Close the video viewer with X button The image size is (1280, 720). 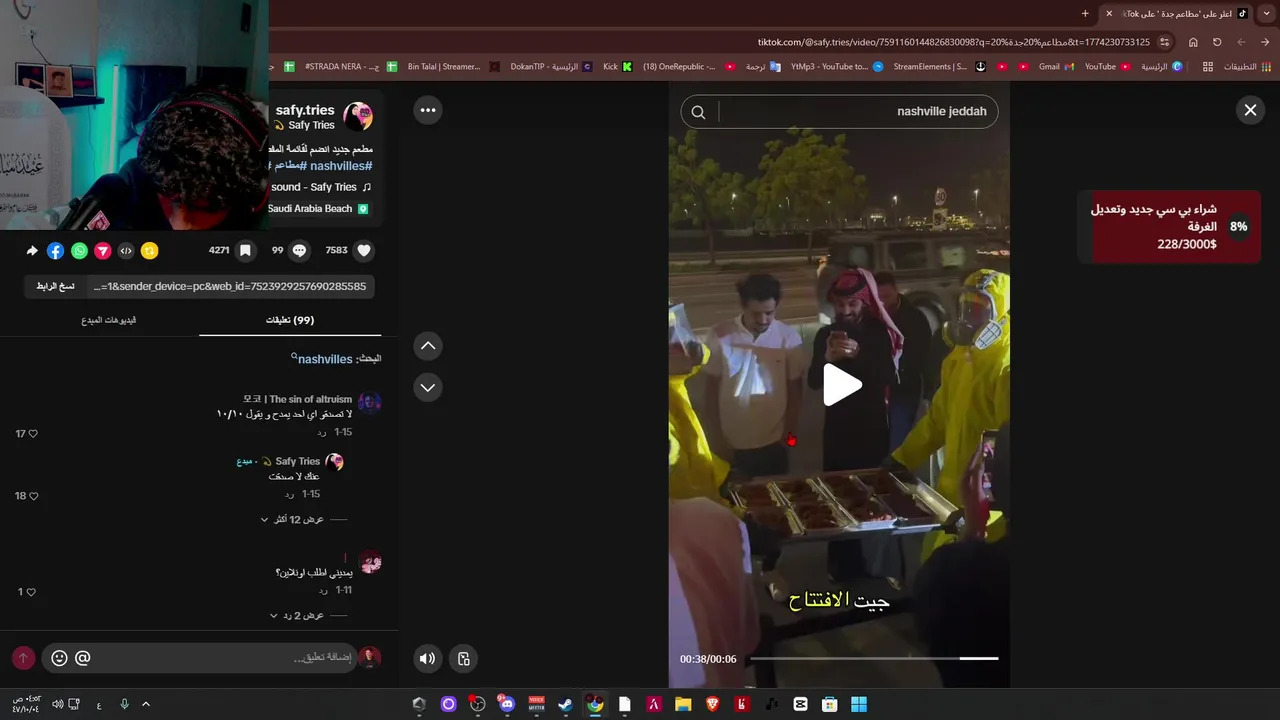point(1250,110)
